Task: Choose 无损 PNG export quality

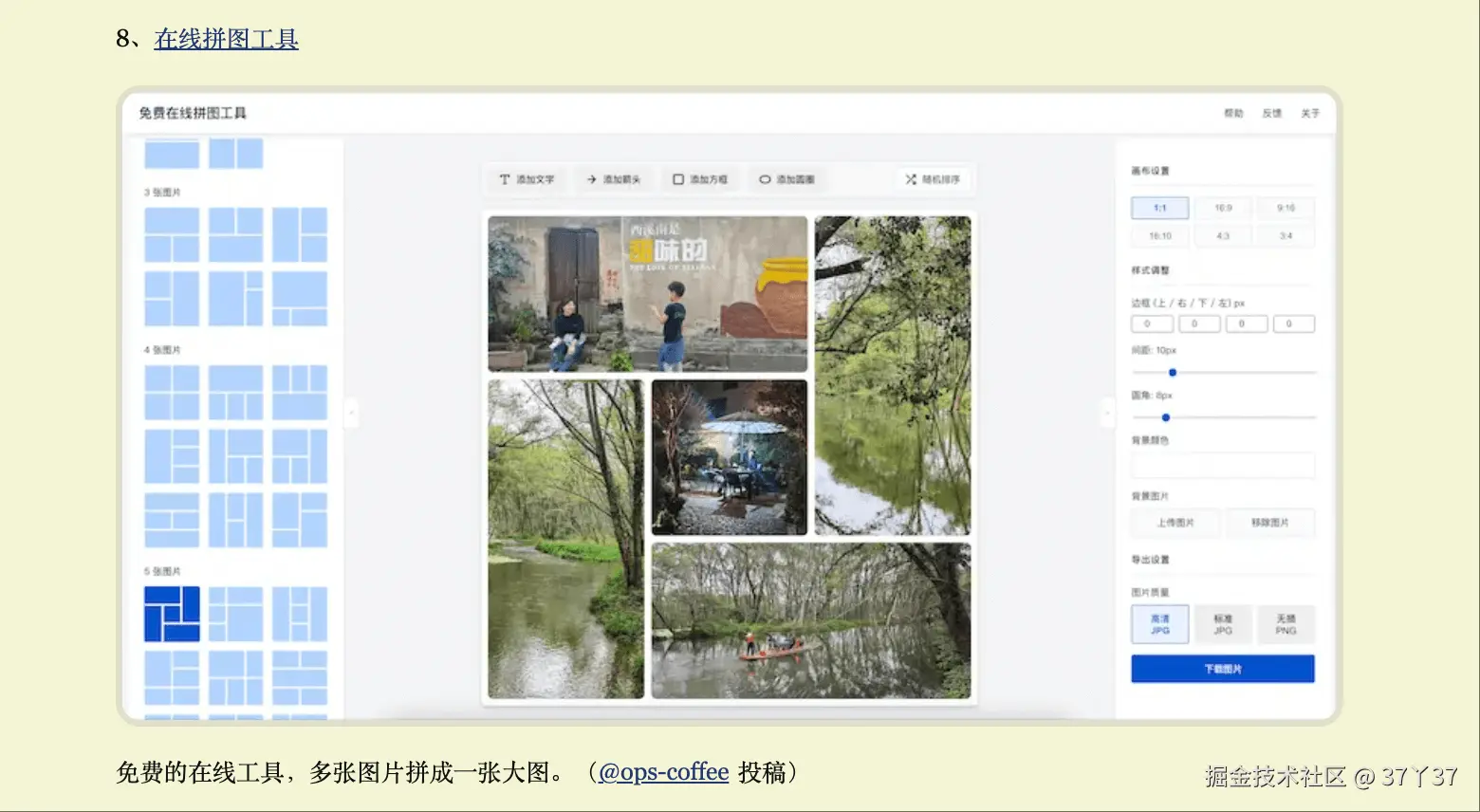Action: click(x=1286, y=624)
